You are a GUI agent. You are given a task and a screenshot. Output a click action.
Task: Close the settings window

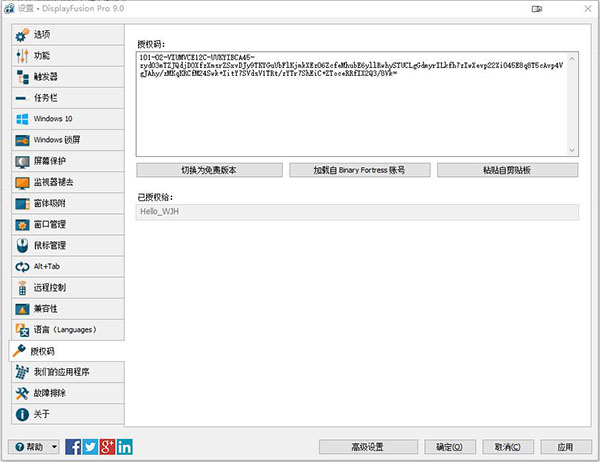click(588, 8)
